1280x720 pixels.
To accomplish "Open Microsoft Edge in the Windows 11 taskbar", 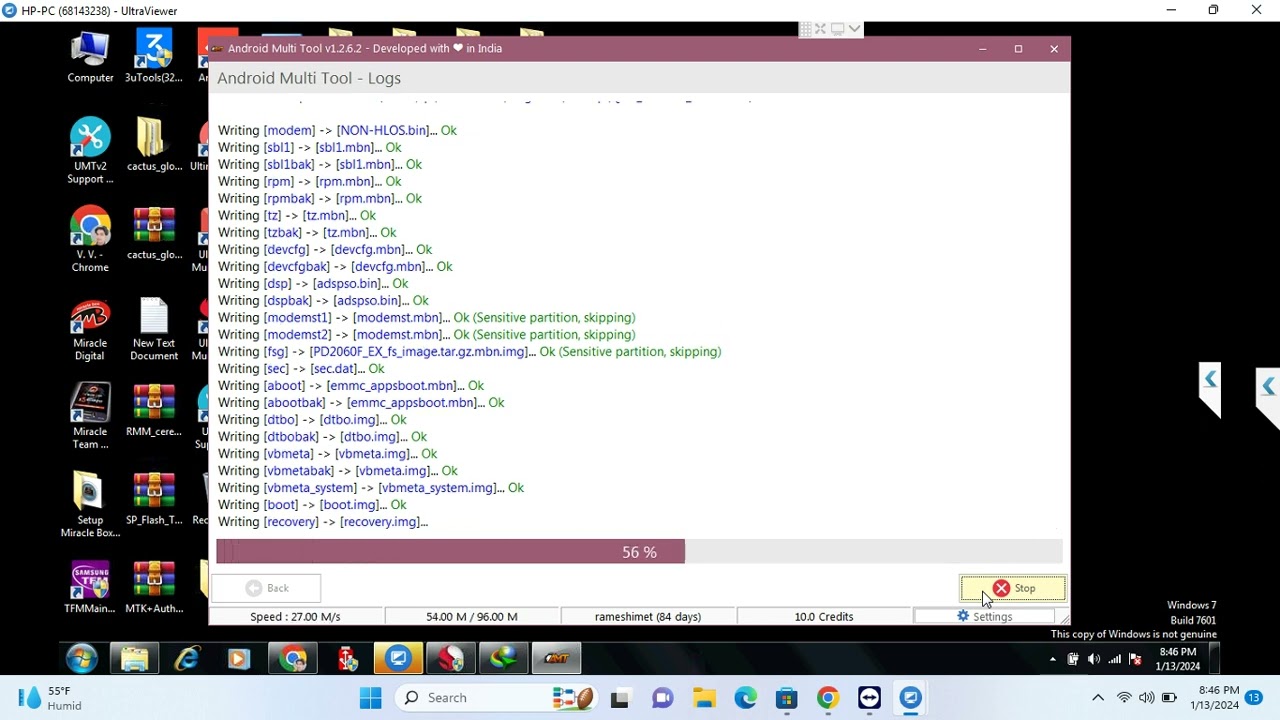I will (x=746, y=698).
